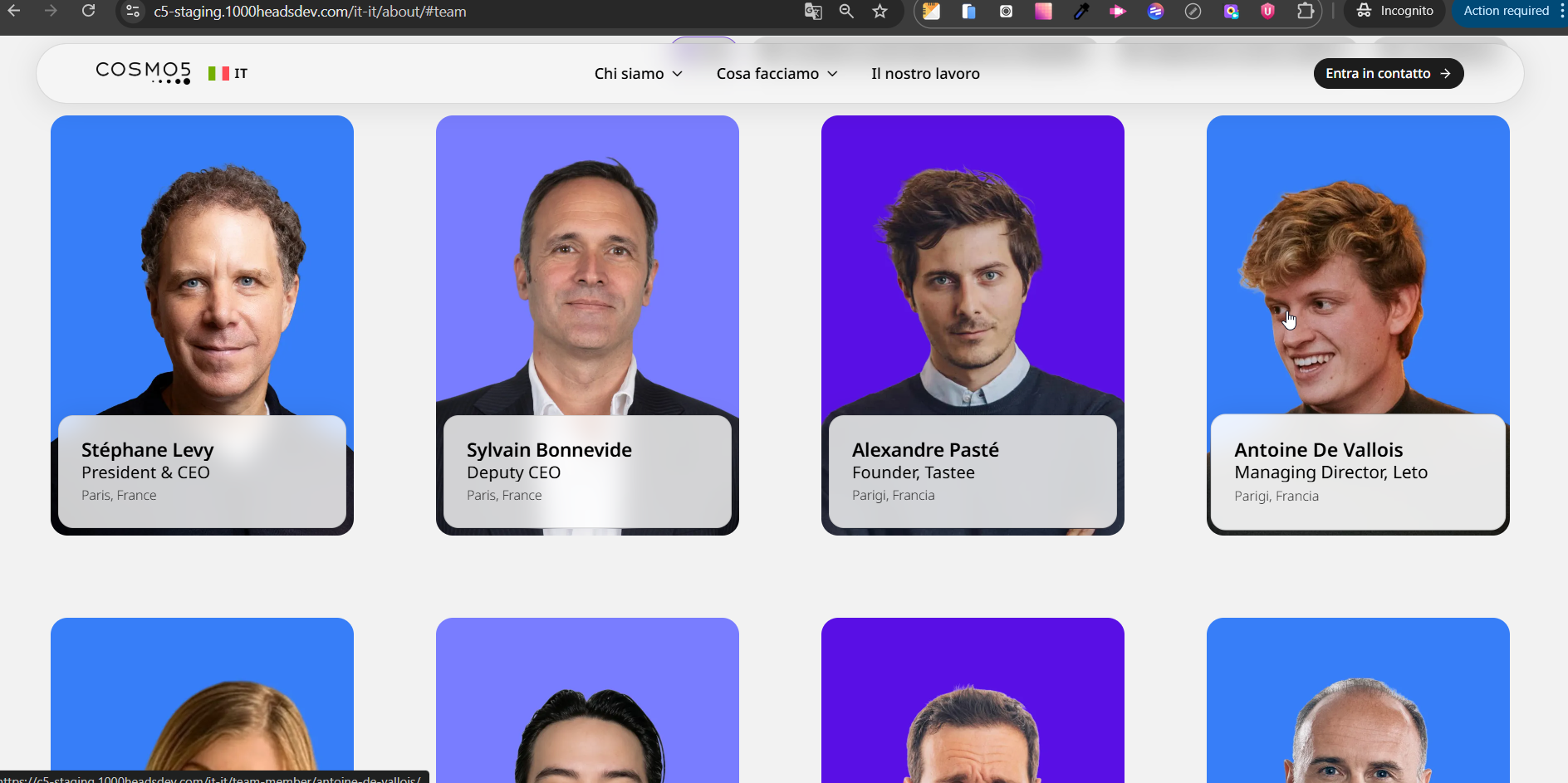Click the name Sylvain Bonnevide
1568x783 pixels.
pyautogui.click(x=549, y=450)
